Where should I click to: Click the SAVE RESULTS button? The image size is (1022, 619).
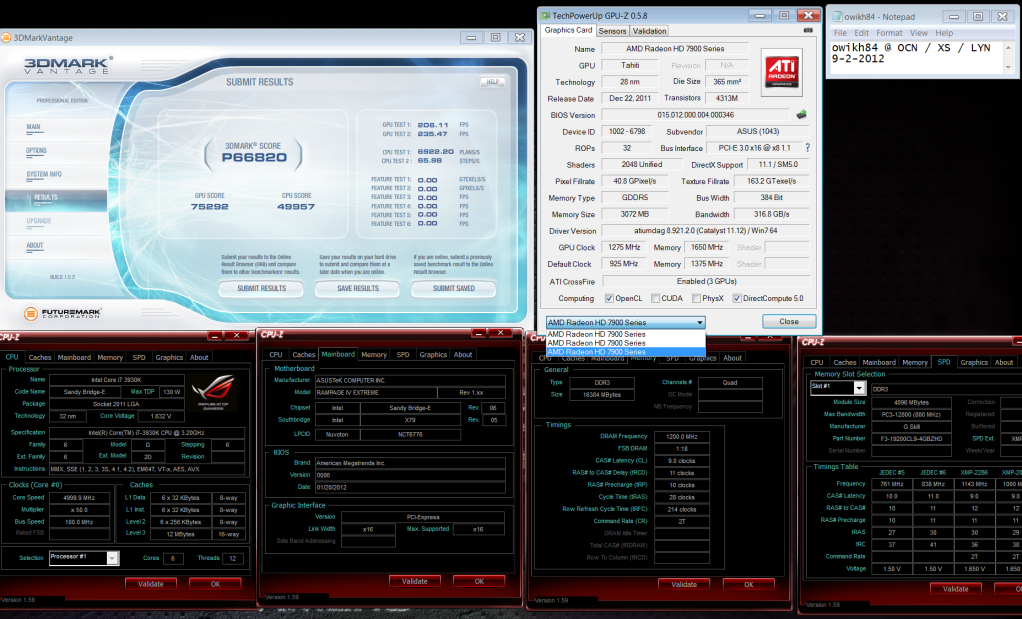coord(358,288)
